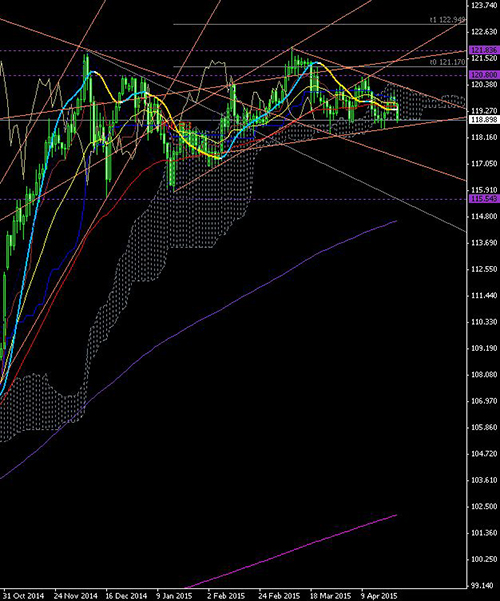
Task: Click the 115.543 purple price label
Action: coord(484,199)
